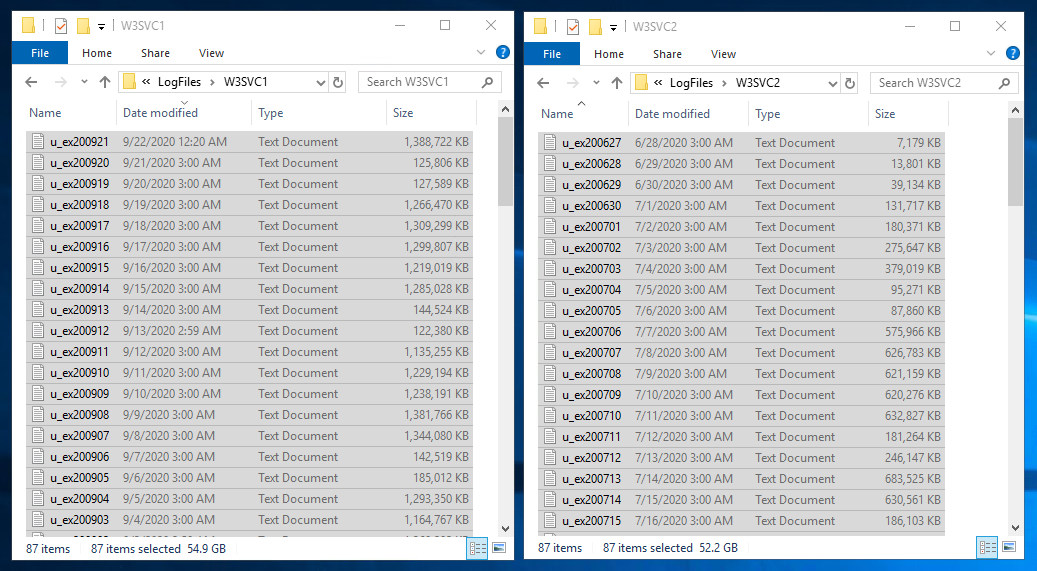Screen dimensions: 1037x571
Task: Open the File menu in W3SVC2 window
Action: [x=552, y=54]
